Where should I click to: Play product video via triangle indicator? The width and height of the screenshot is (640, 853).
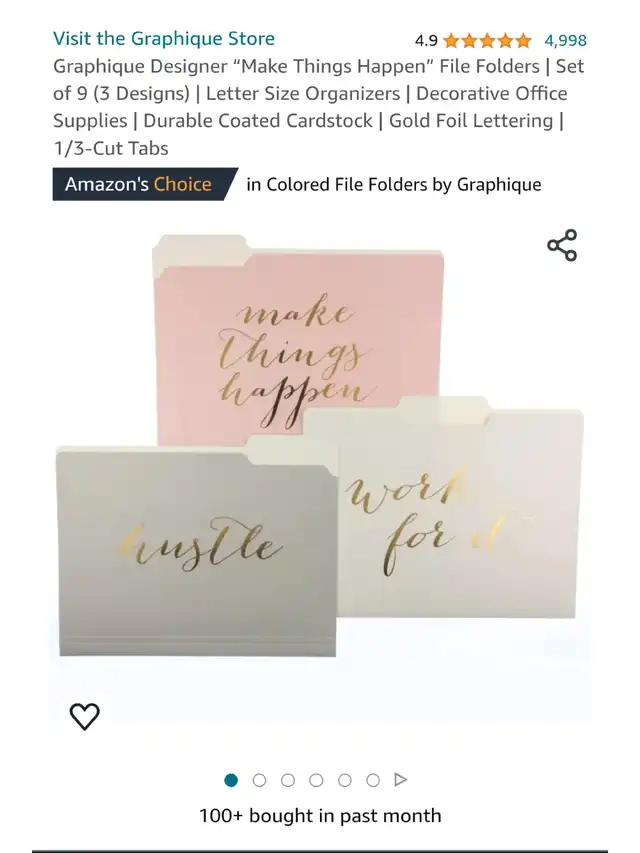(401, 780)
